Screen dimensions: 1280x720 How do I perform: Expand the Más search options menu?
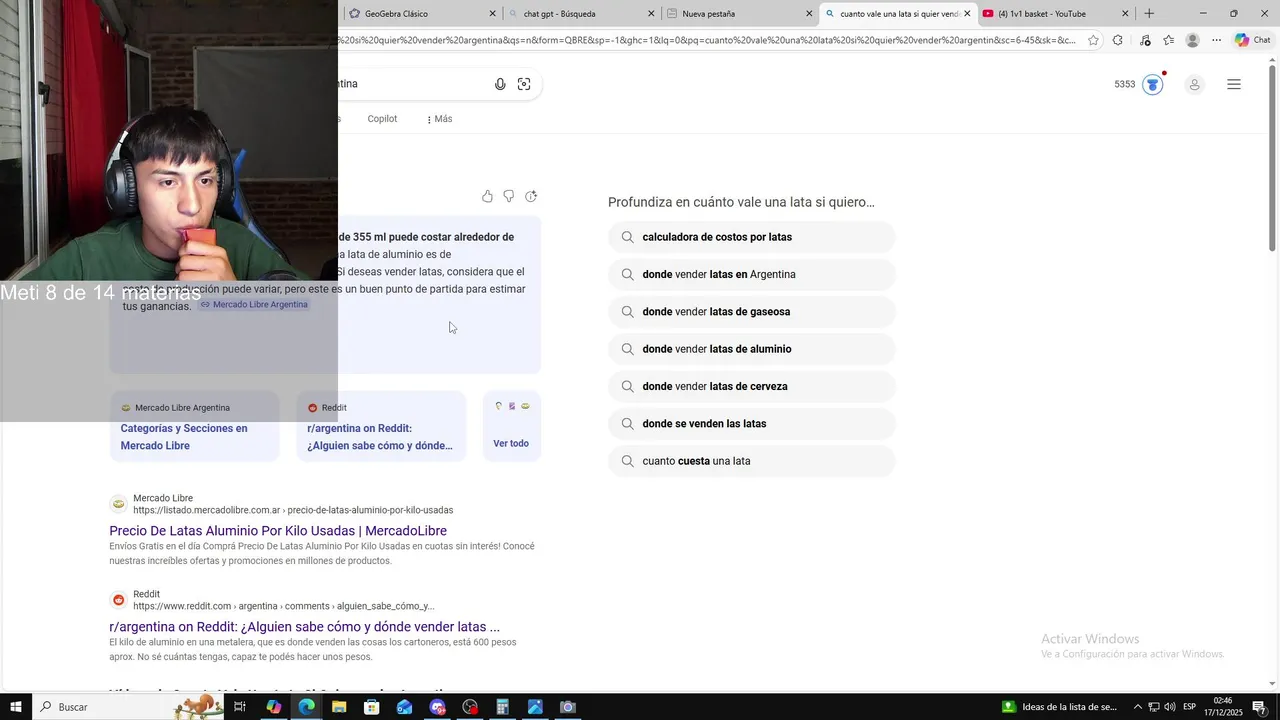(x=439, y=119)
